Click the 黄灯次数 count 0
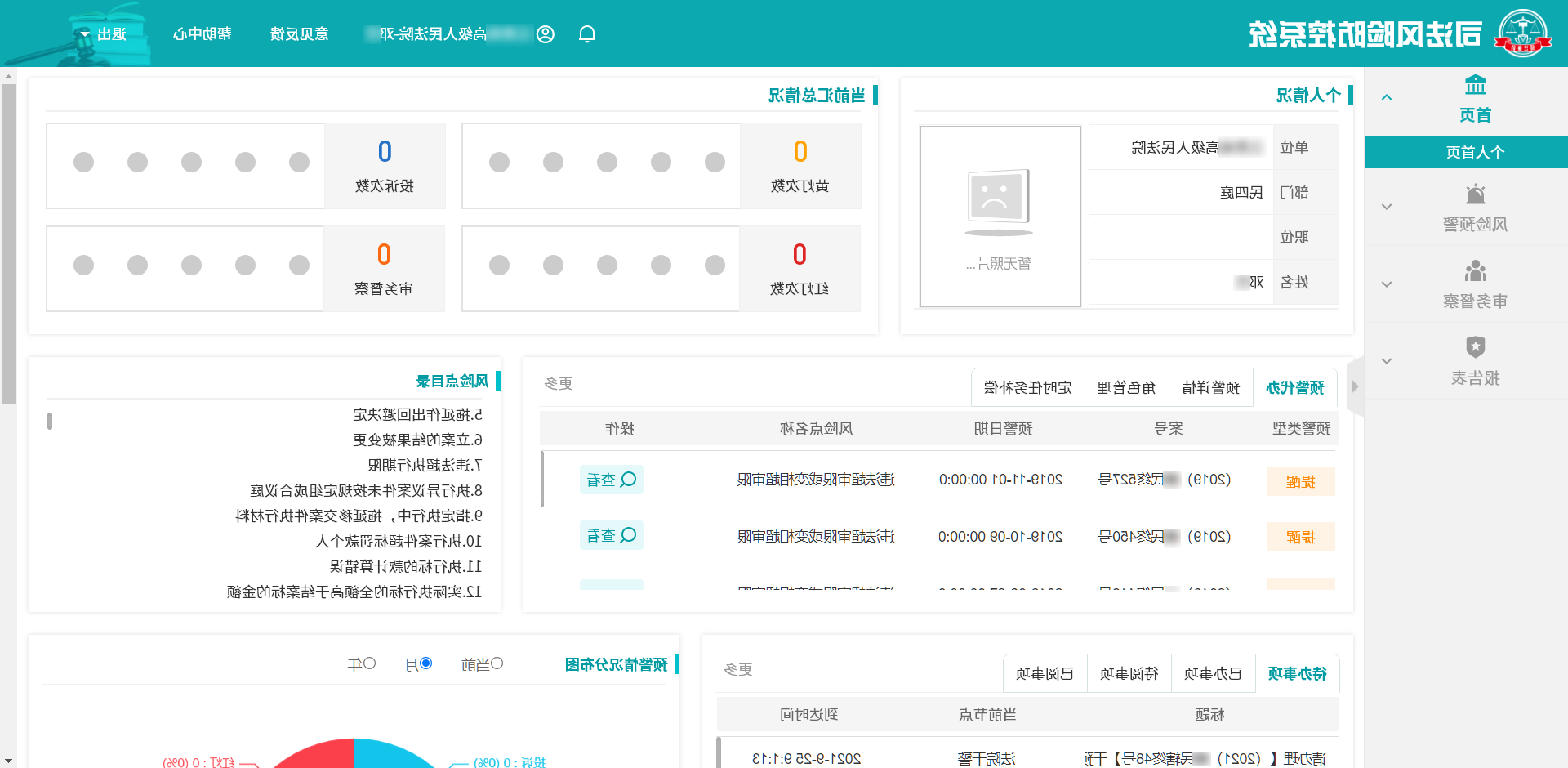This screenshot has height=768, width=1568. pyautogui.click(x=800, y=152)
